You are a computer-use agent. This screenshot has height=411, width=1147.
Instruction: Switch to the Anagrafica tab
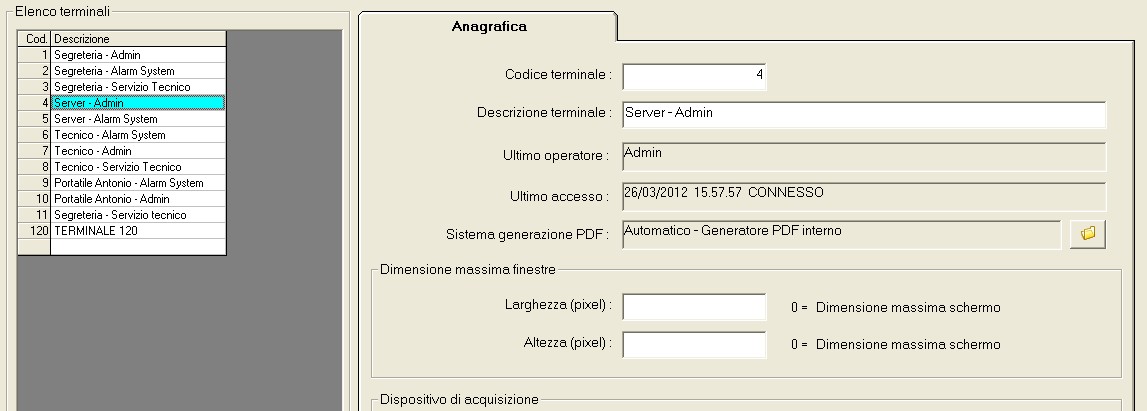[x=489, y=27]
